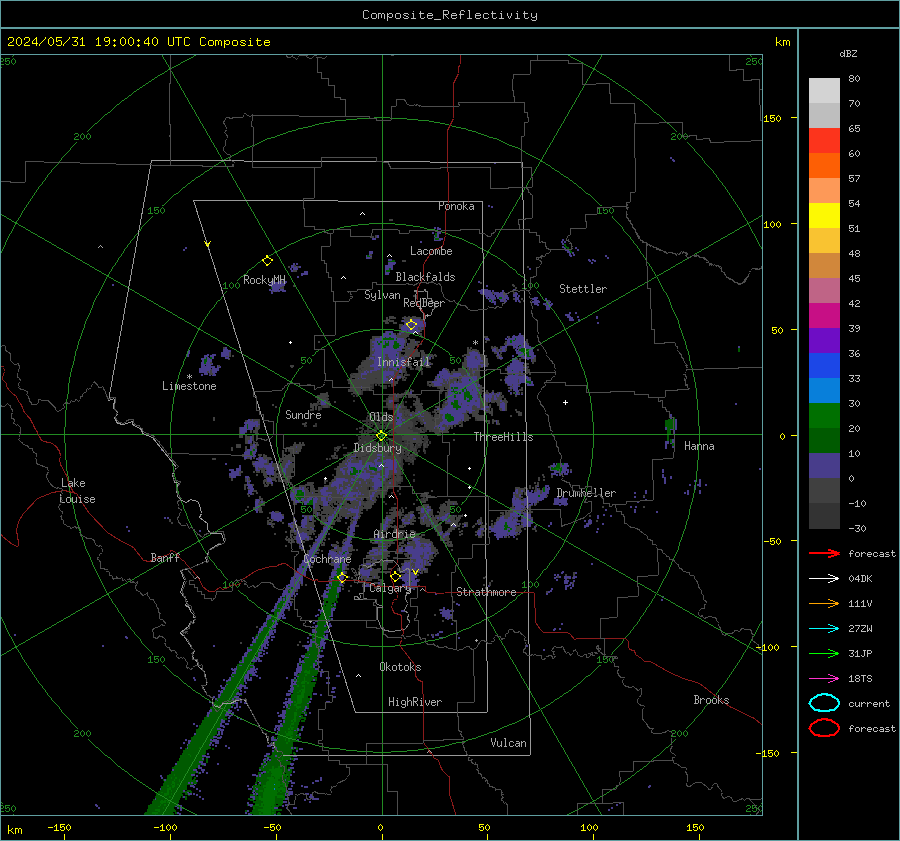The image size is (900, 841).
Task: Click the Strathmore label
Action: coord(486,592)
